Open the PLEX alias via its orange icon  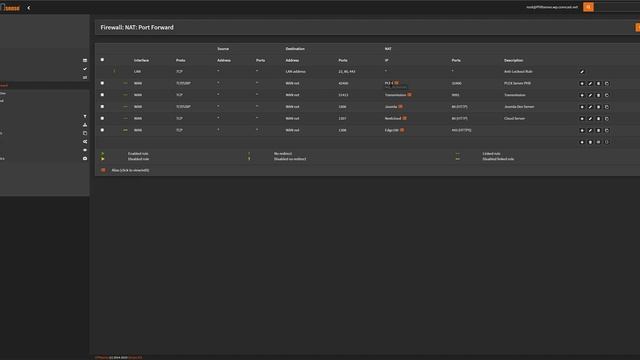(x=396, y=83)
